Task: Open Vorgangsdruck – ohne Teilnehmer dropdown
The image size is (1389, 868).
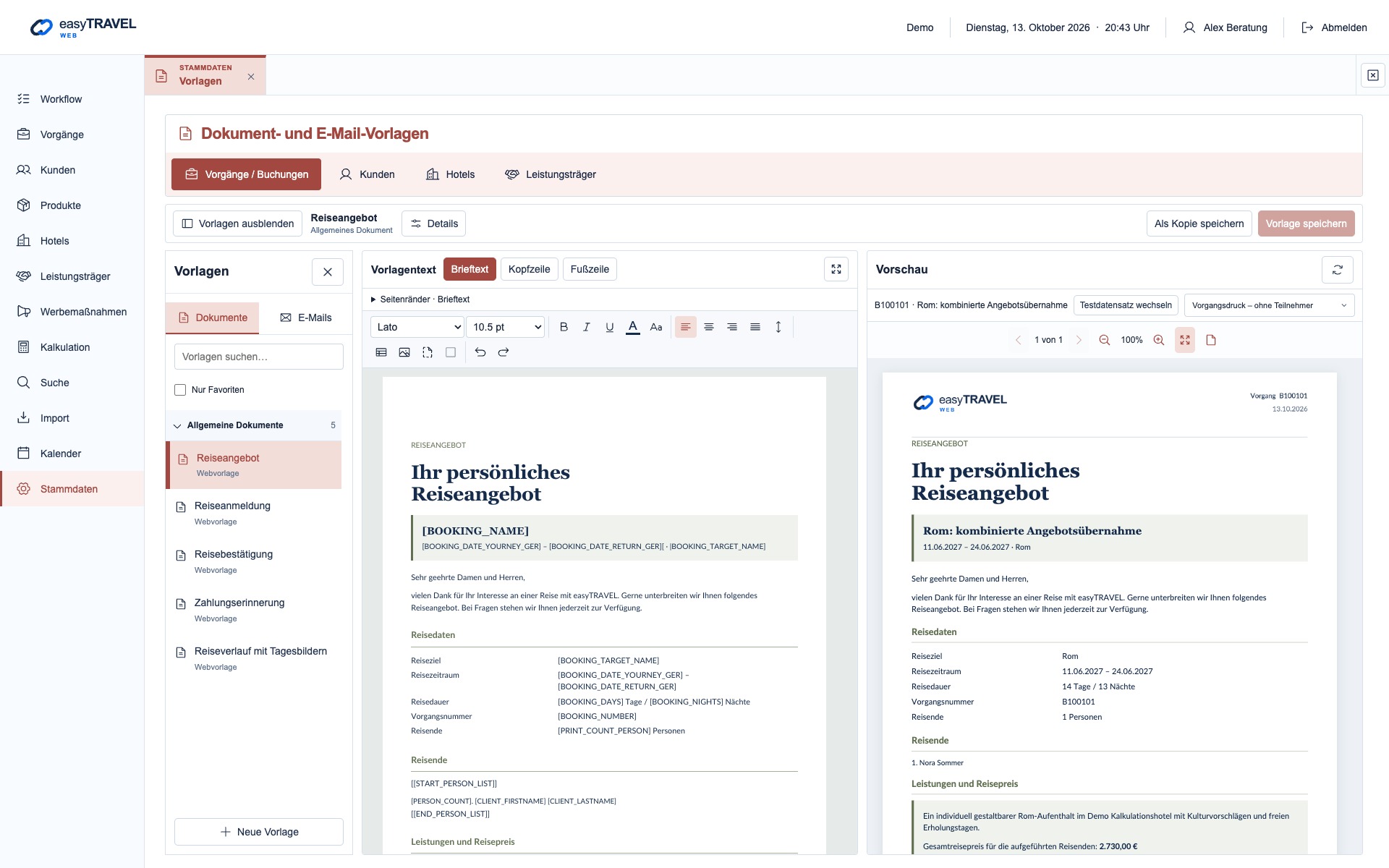Action: pos(1269,305)
